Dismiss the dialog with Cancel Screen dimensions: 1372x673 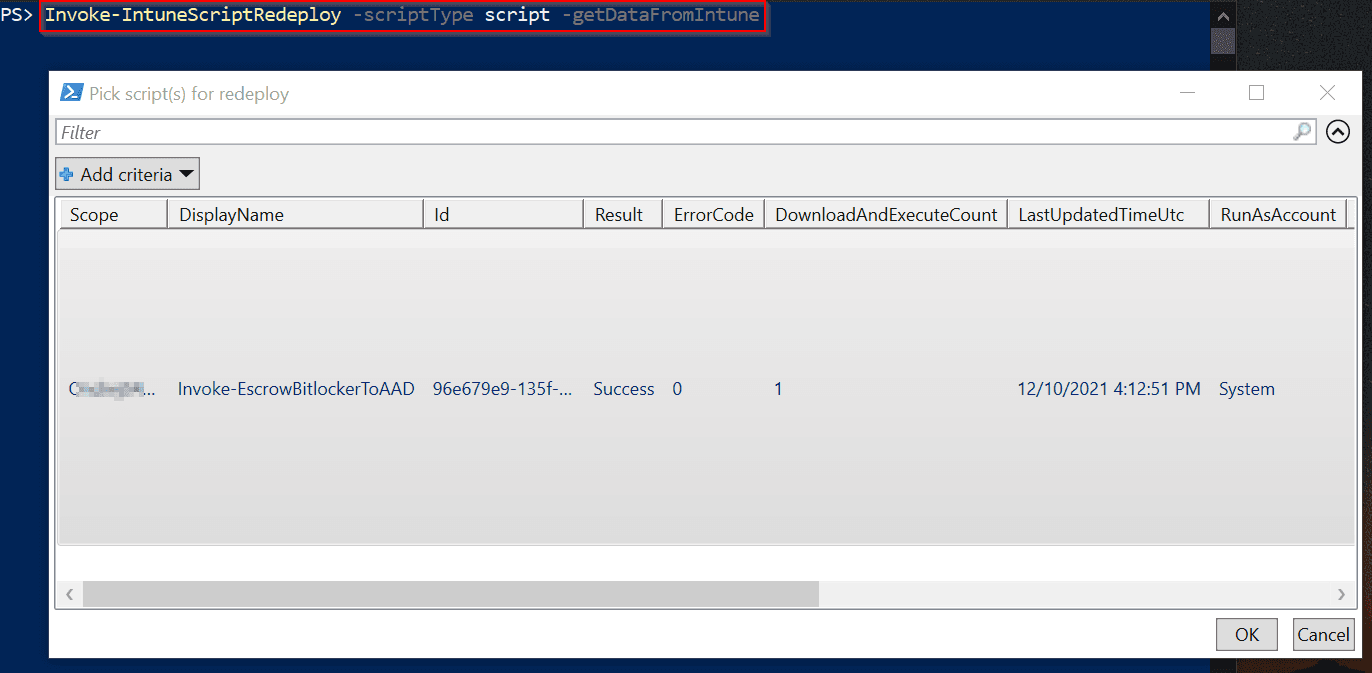pyautogui.click(x=1323, y=634)
